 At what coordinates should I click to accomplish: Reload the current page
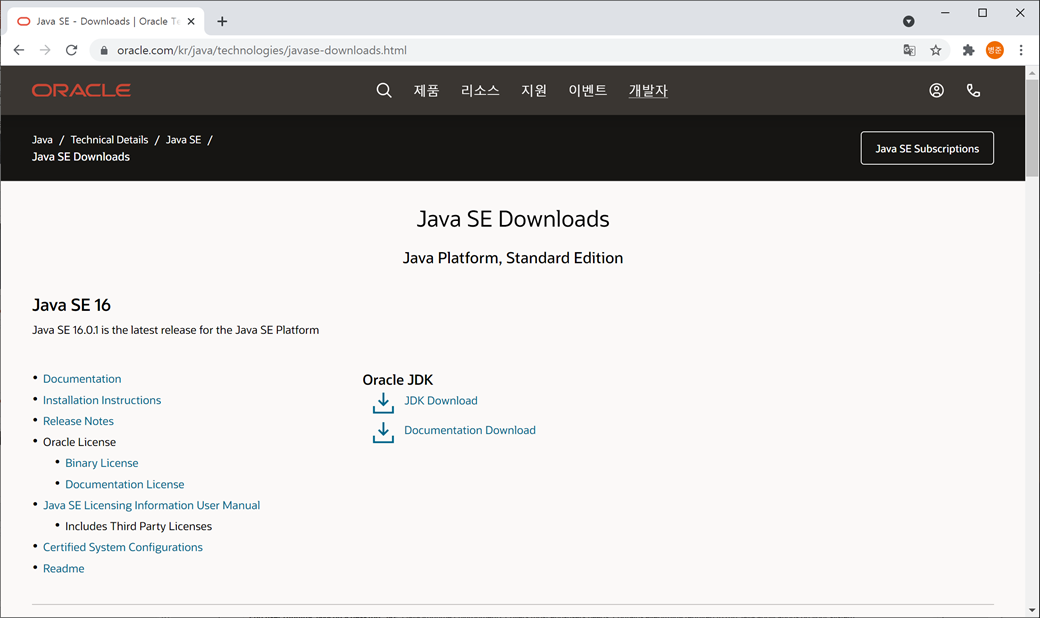coord(72,50)
